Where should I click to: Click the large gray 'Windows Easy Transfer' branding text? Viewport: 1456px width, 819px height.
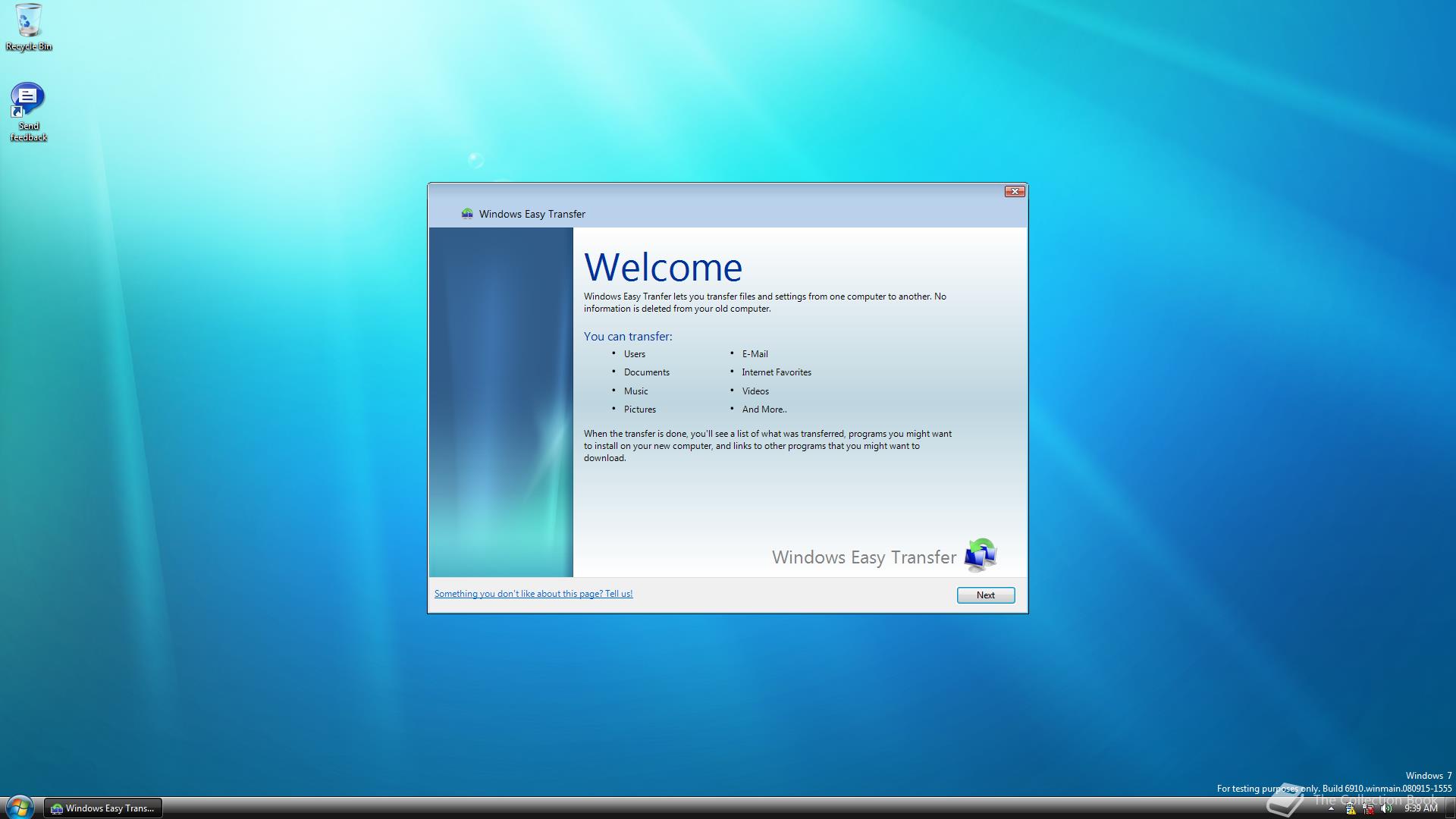pyautogui.click(x=864, y=557)
